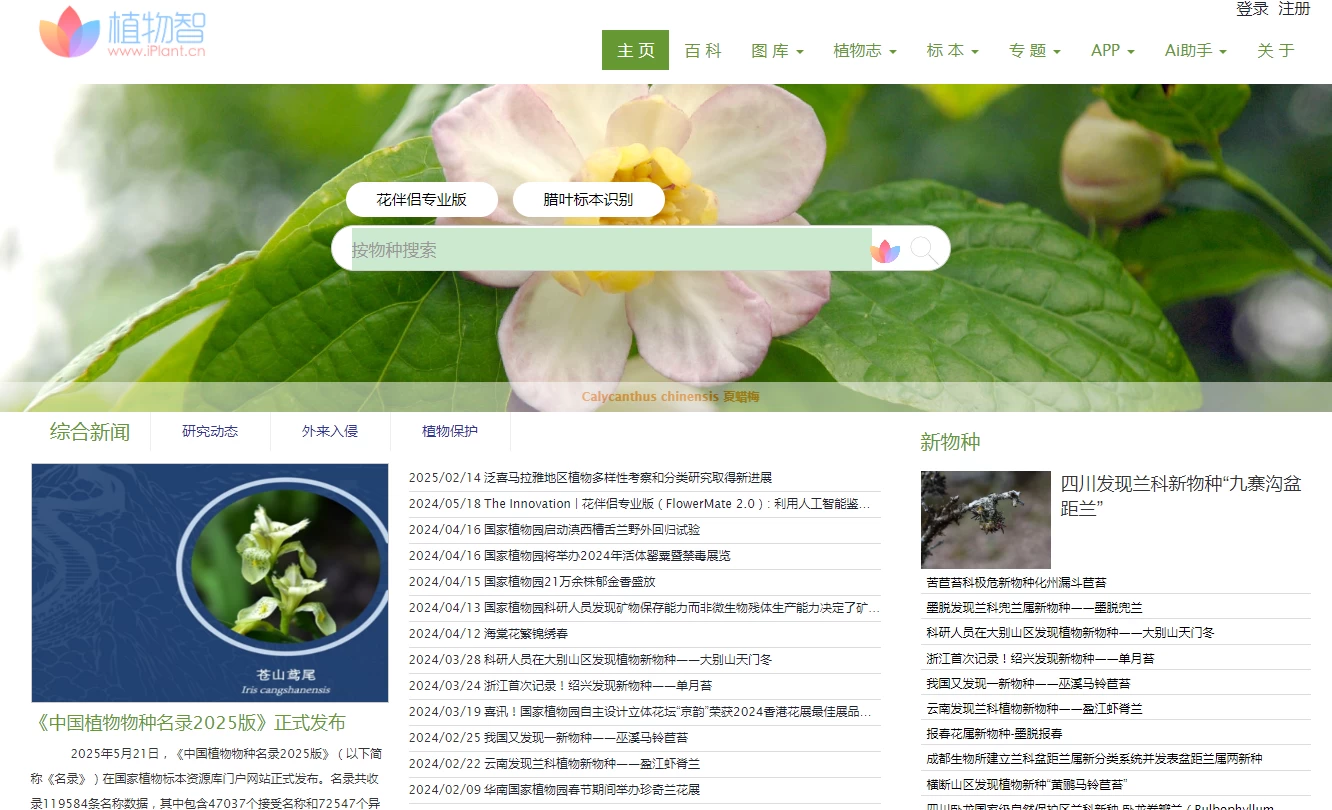
Task: Switch to the 植物保护 tab
Action: pos(449,431)
